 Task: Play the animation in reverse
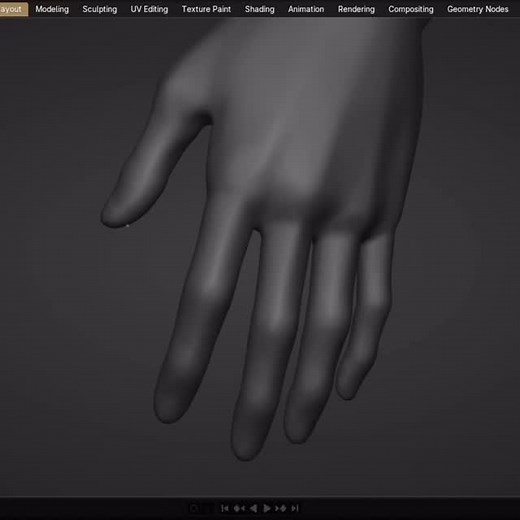click(253, 508)
